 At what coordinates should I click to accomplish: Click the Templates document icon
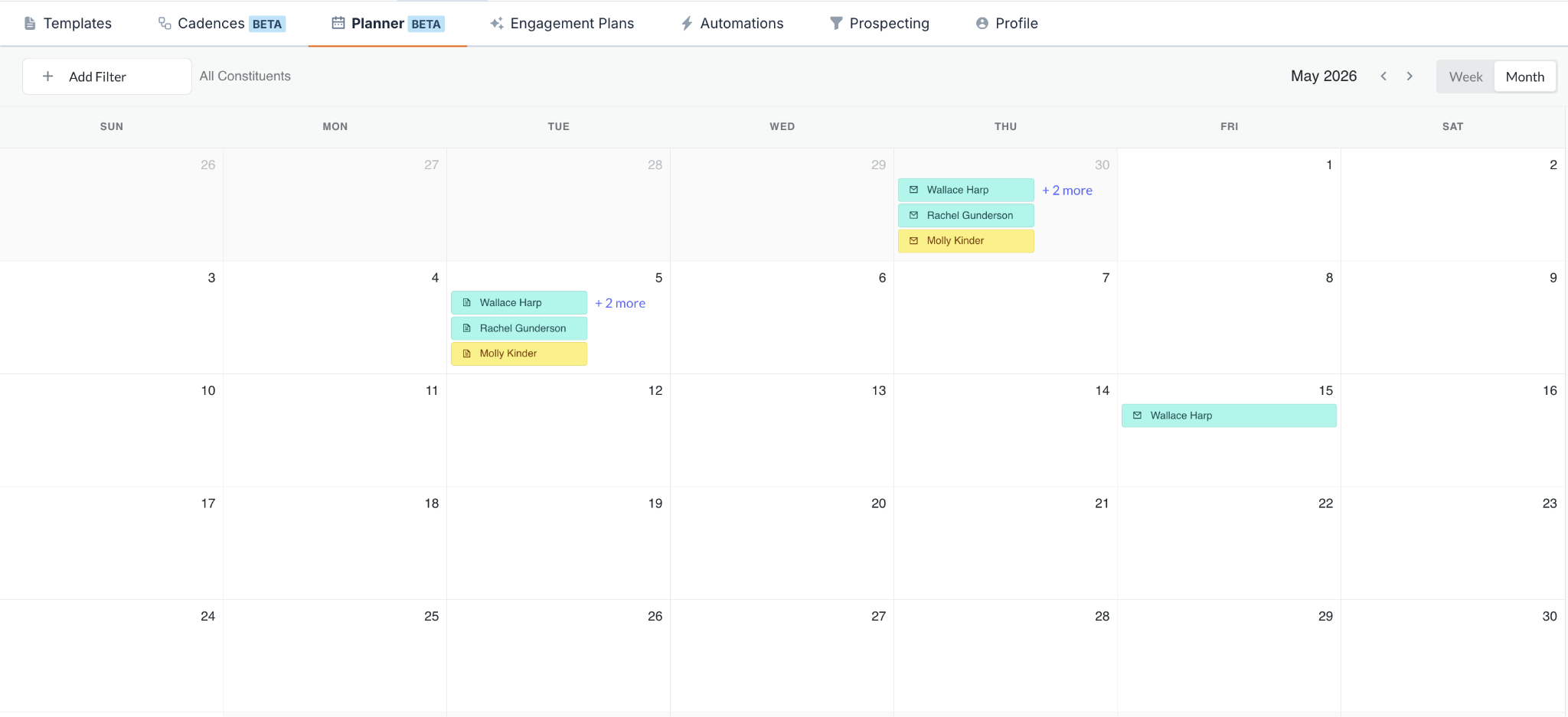[x=30, y=24]
